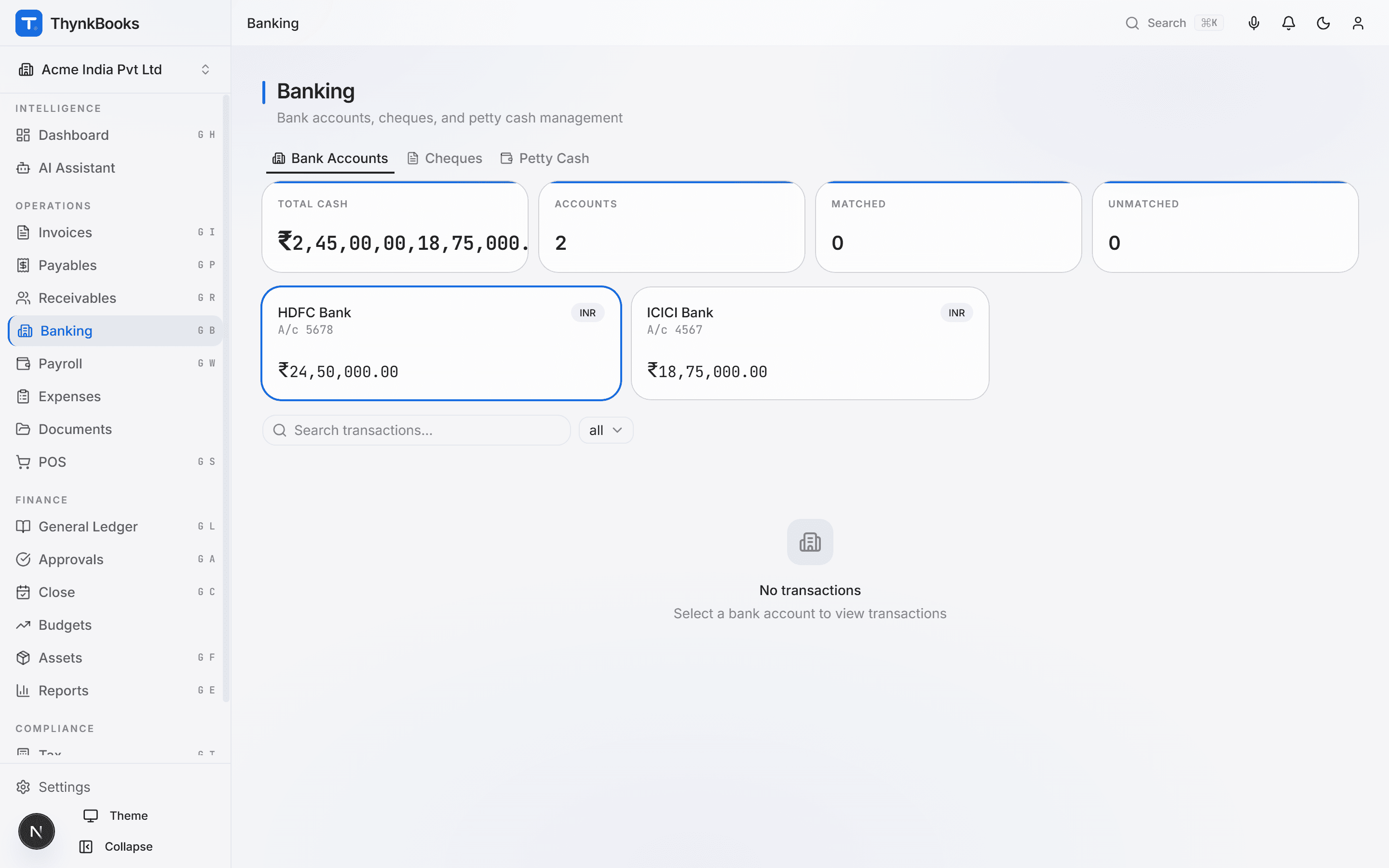Click the Settings gear icon
This screenshot has width=1389, height=868.
(x=23, y=787)
